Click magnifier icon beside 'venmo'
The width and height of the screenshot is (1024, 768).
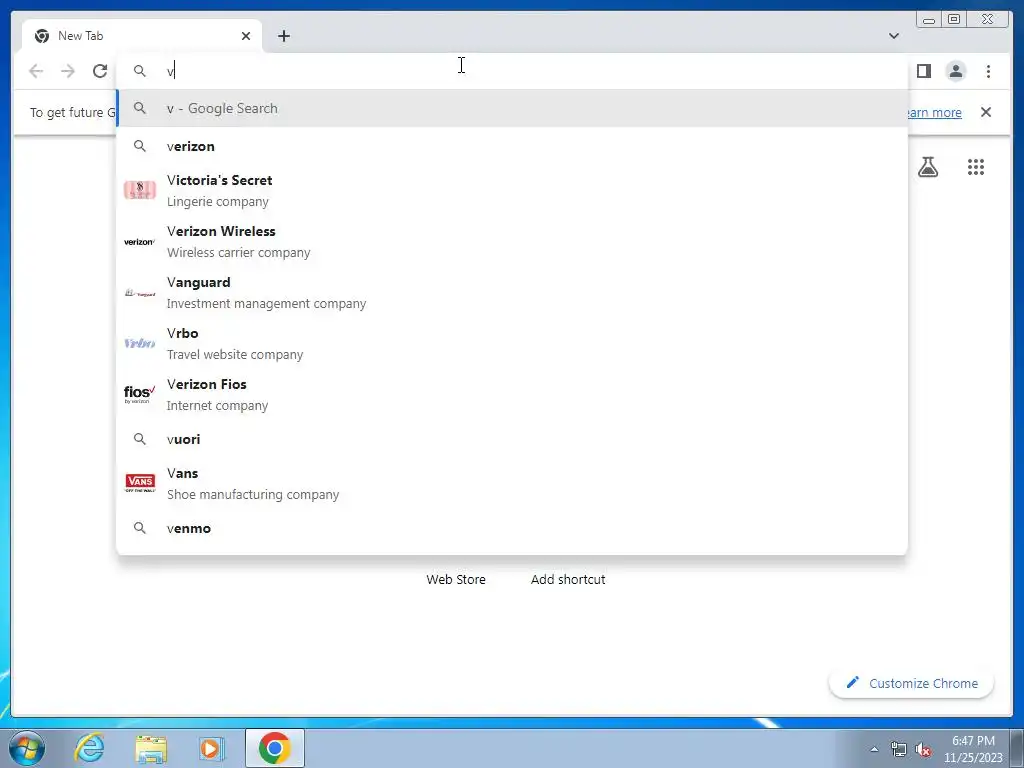tap(140, 528)
